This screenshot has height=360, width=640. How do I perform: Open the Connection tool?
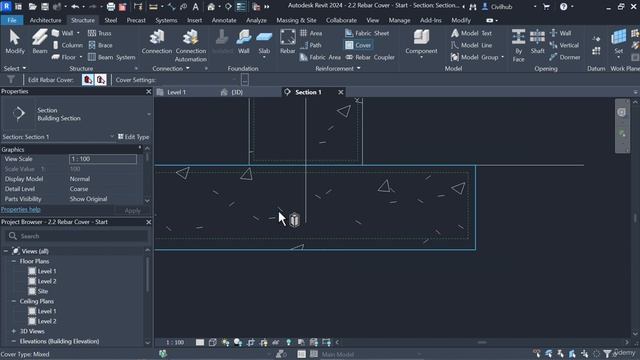pos(157,42)
